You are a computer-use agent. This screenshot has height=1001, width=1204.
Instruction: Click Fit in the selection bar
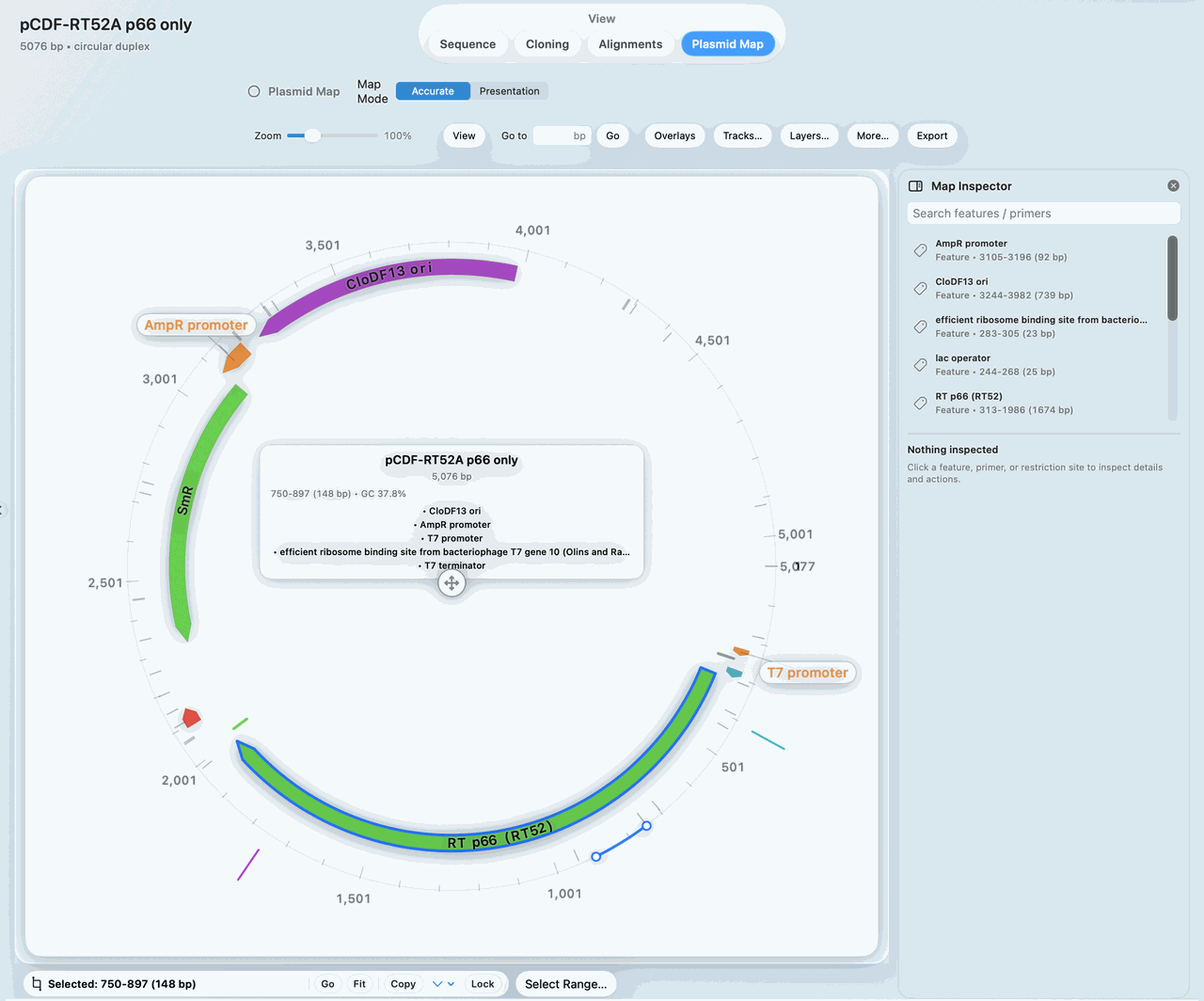pyautogui.click(x=359, y=984)
